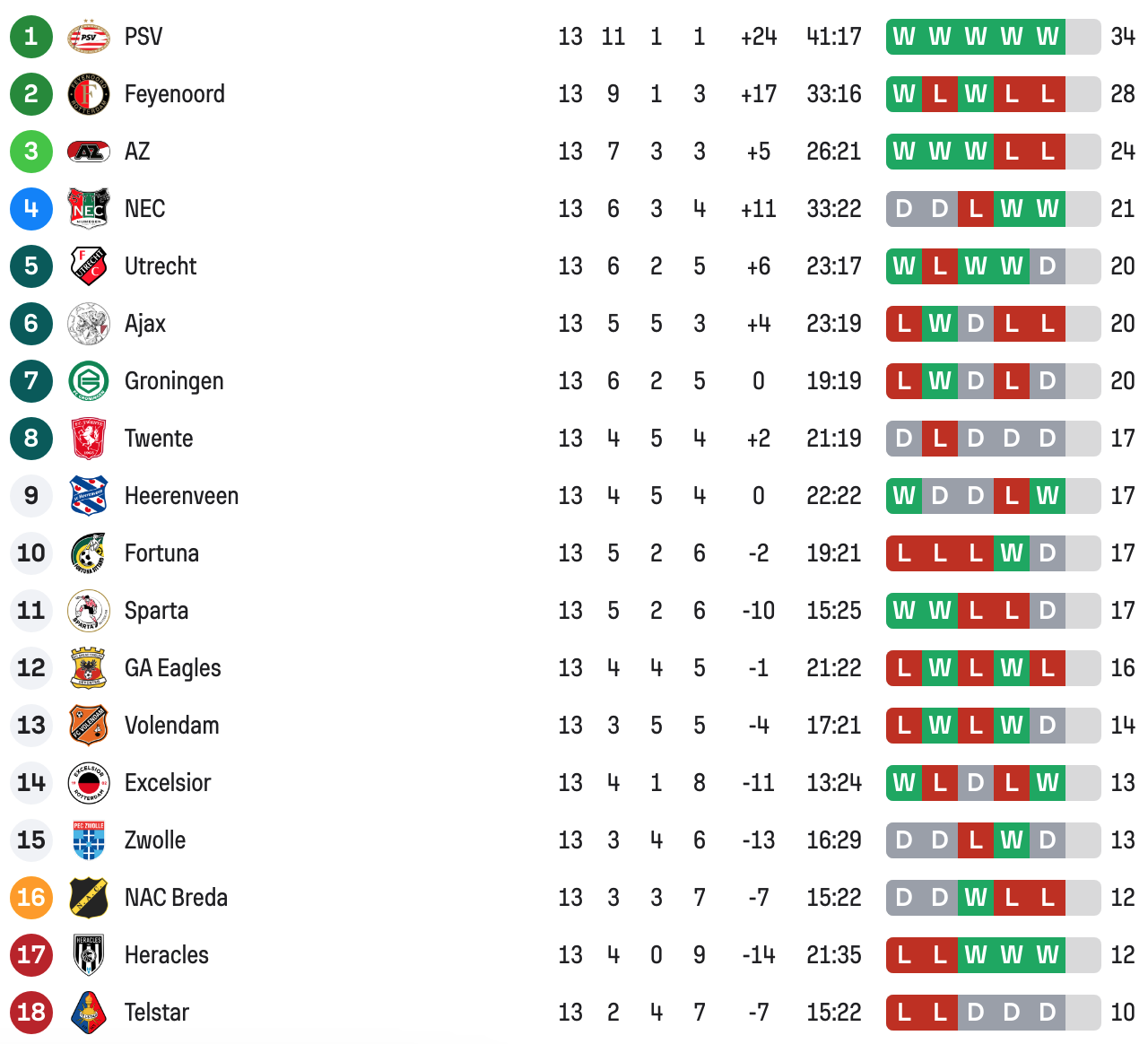
Task: Open the Twente team name link
Action: tap(158, 439)
